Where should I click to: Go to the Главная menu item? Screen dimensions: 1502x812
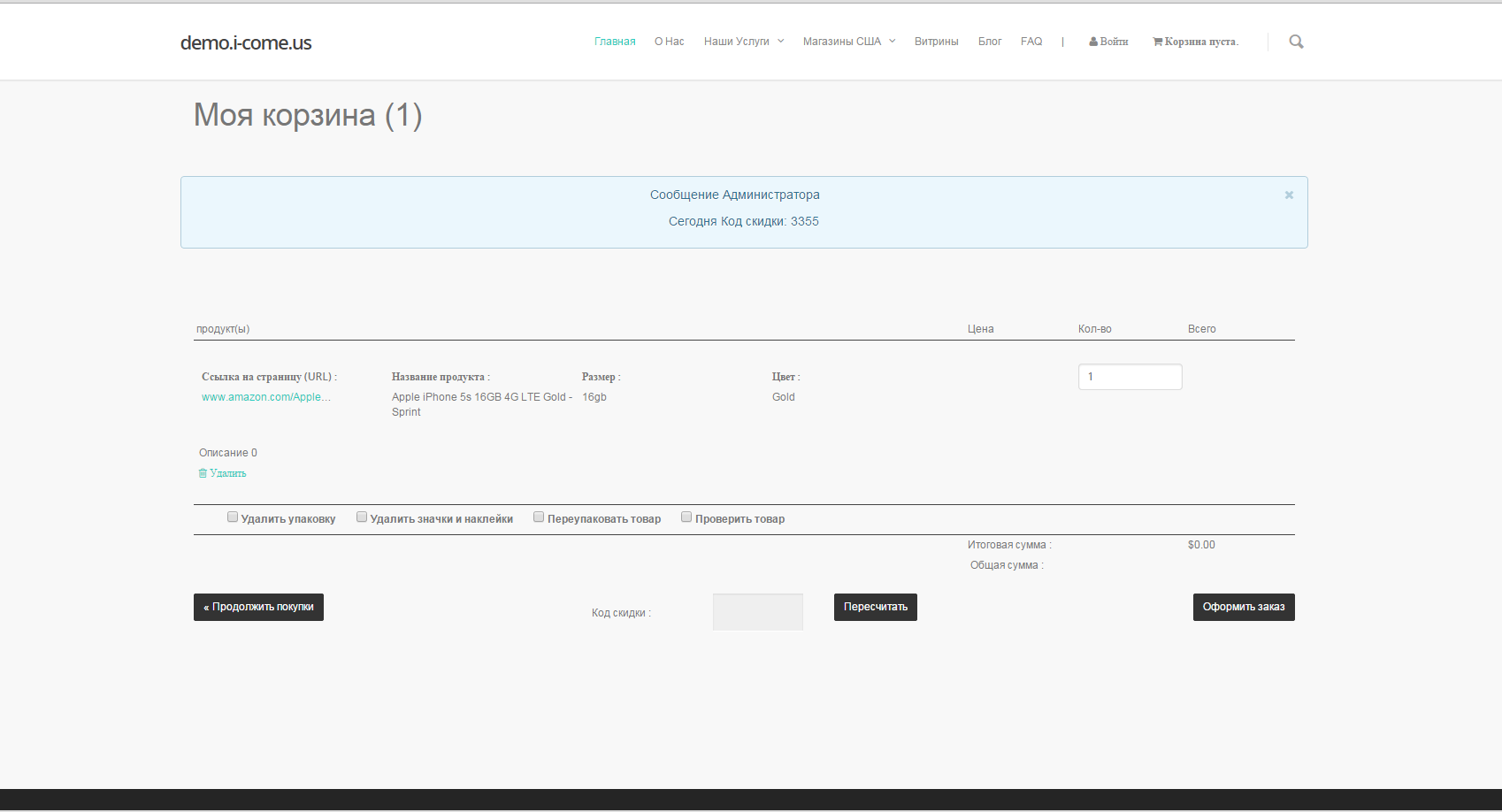point(615,42)
